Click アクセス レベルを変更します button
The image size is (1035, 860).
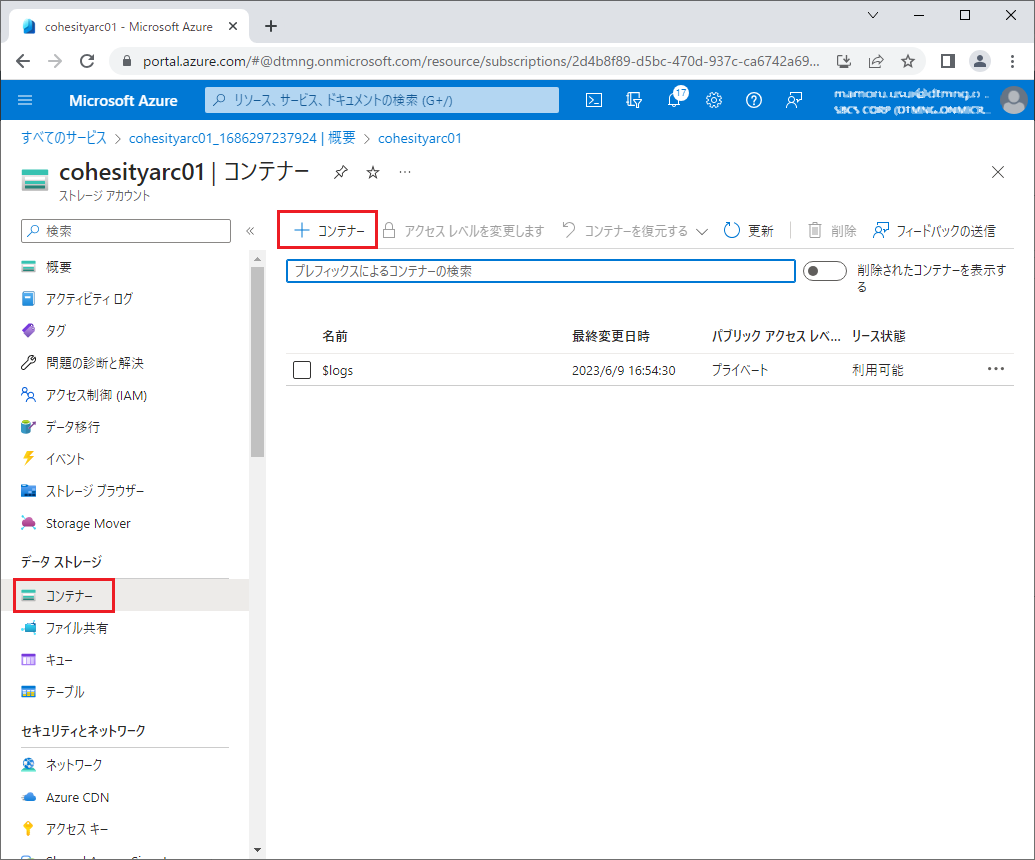coord(463,231)
